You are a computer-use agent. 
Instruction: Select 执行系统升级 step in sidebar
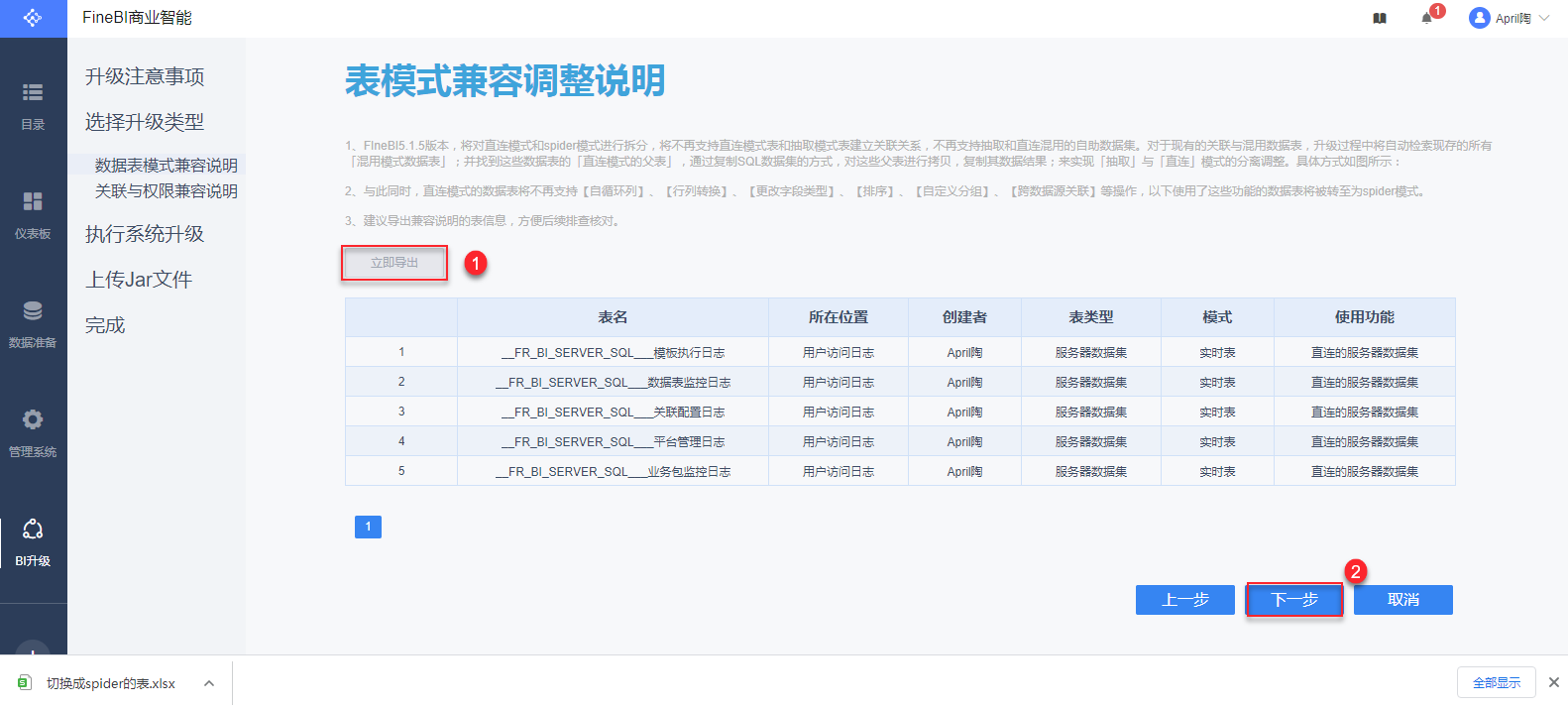pos(145,234)
